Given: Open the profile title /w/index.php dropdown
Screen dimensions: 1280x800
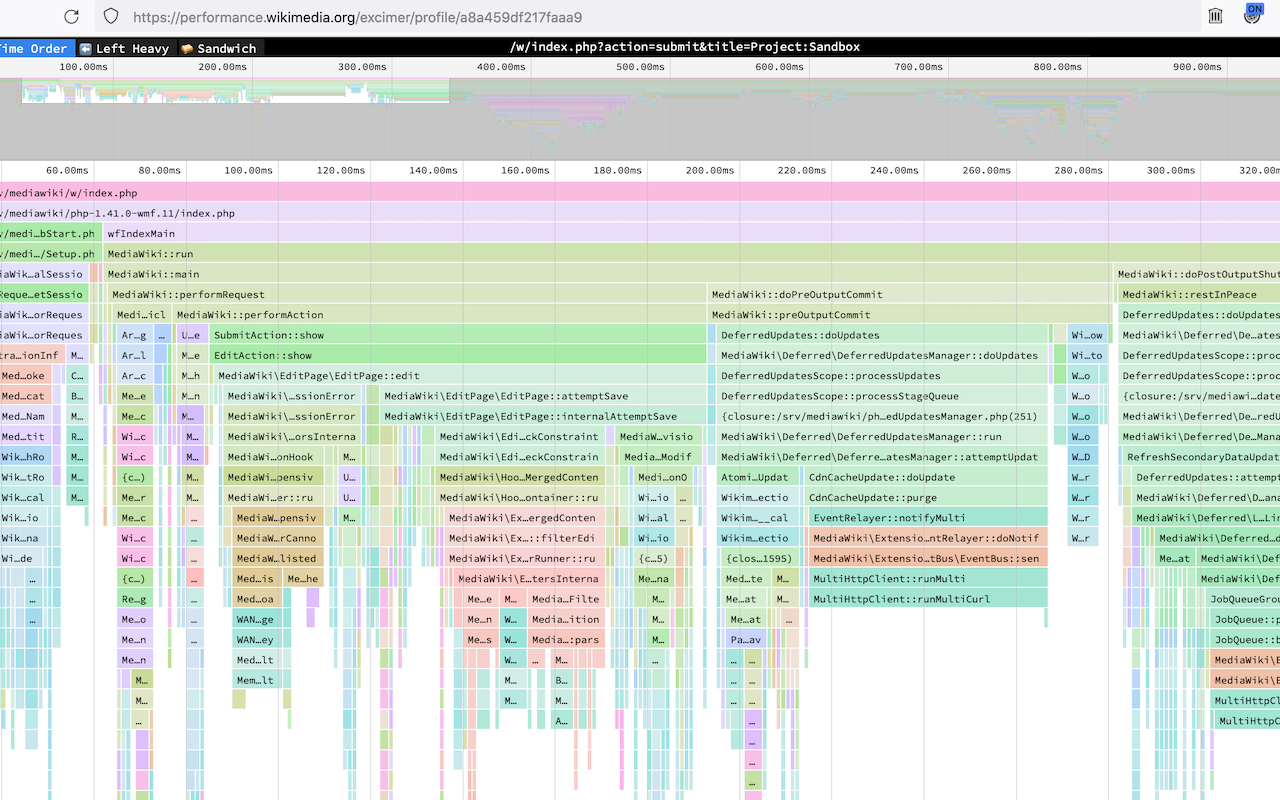Looking at the screenshot, I should tap(684, 47).
